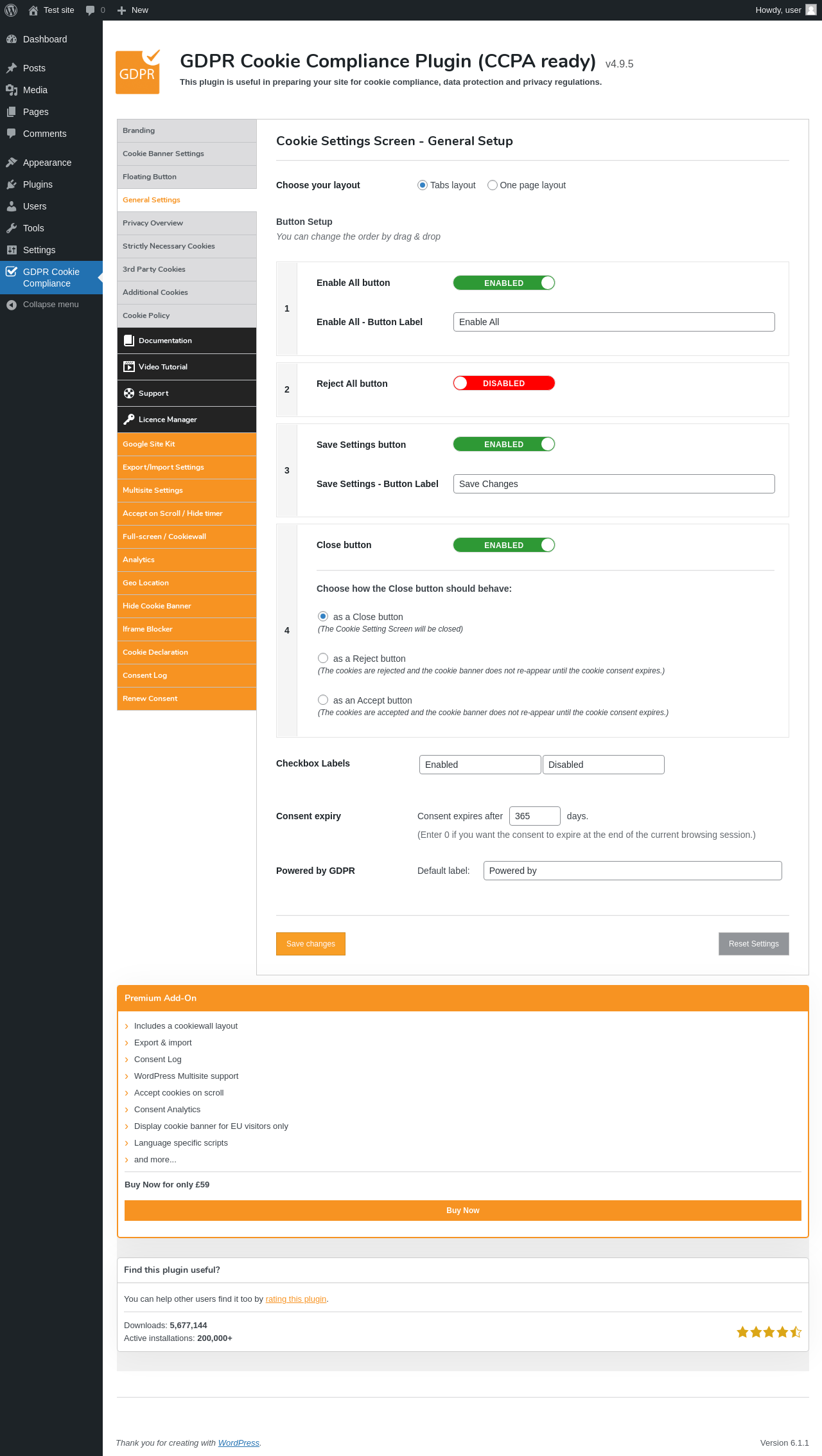This screenshot has width=822, height=1456.
Task: Toggle the Enable All button switch
Action: 504,283
